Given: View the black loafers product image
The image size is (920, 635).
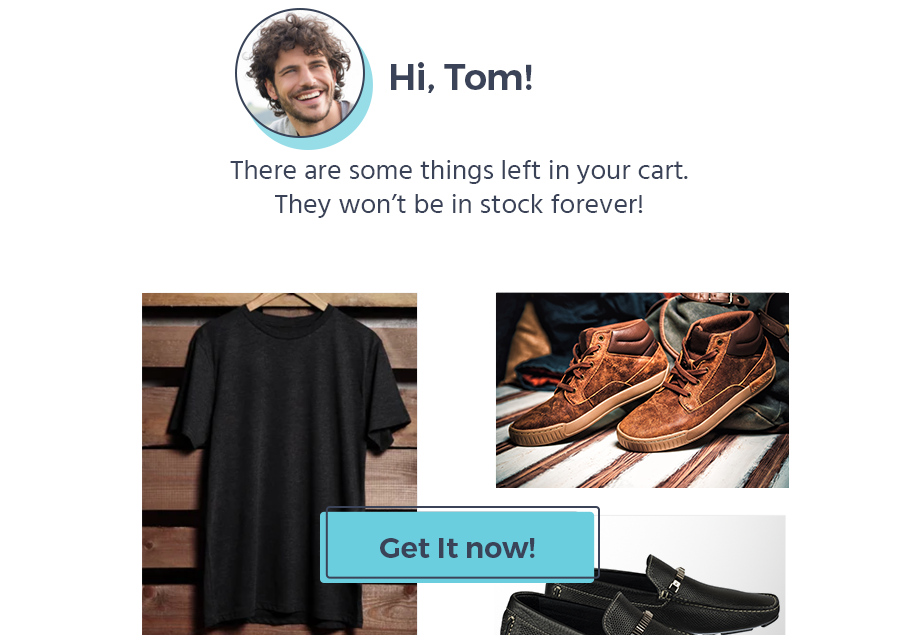Looking at the screenshot, I should (x=642, y=575).
